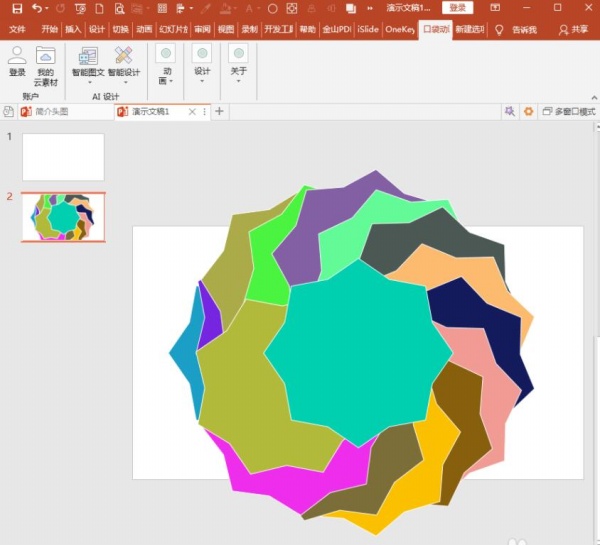Click the orange gear settings icon
600x545 pixels.
(x=529, y=112)
